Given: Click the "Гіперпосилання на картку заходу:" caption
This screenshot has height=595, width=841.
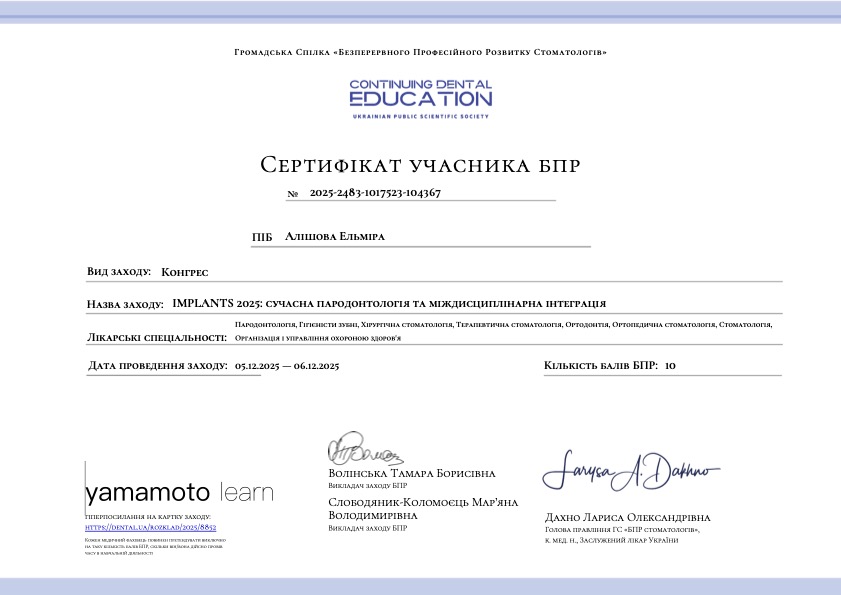Looking at the screenshot, I should click(x=147, y=517).
